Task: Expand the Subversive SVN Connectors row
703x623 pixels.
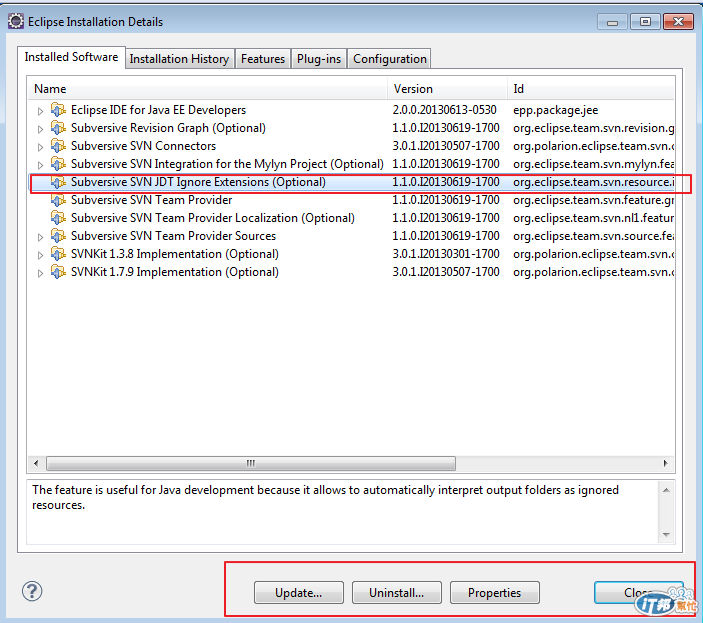Action: 40,147
